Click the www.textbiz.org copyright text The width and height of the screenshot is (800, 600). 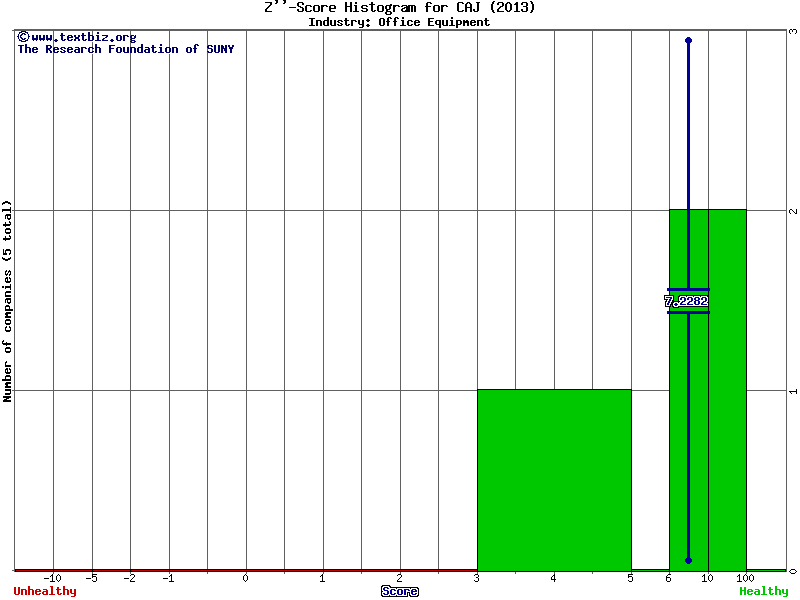coord(77,37)
